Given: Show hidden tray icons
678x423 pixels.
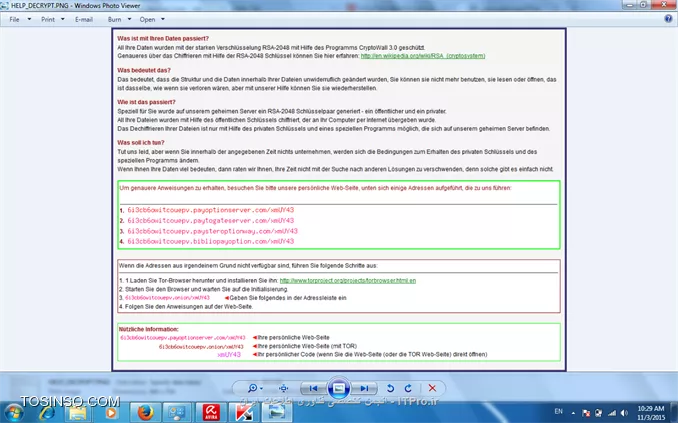Looking at the screenshot, I should click(573, 413).
